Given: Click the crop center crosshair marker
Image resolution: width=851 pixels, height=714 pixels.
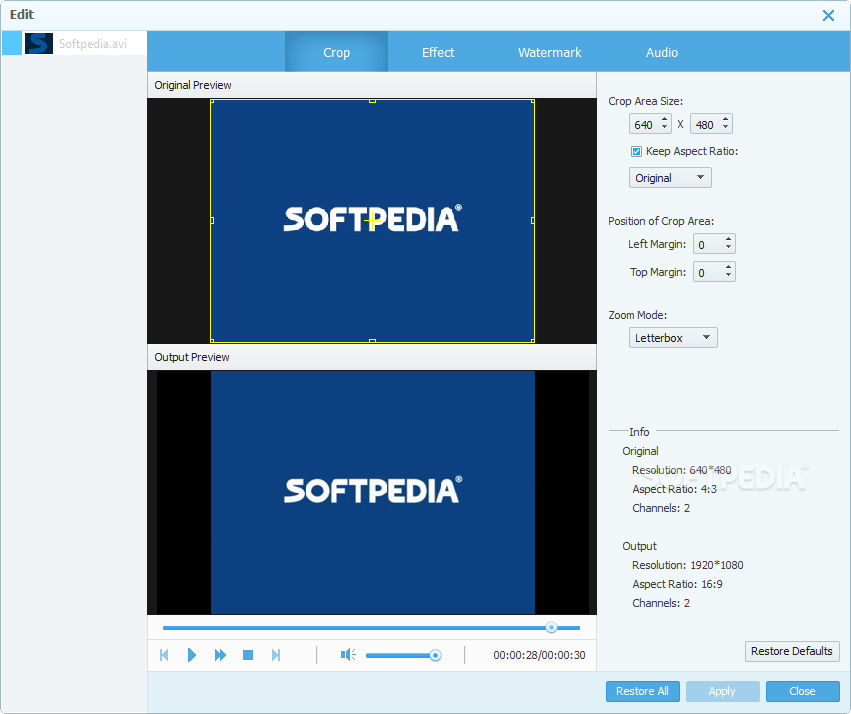Looking at the screenshot, I should point(371,221).
